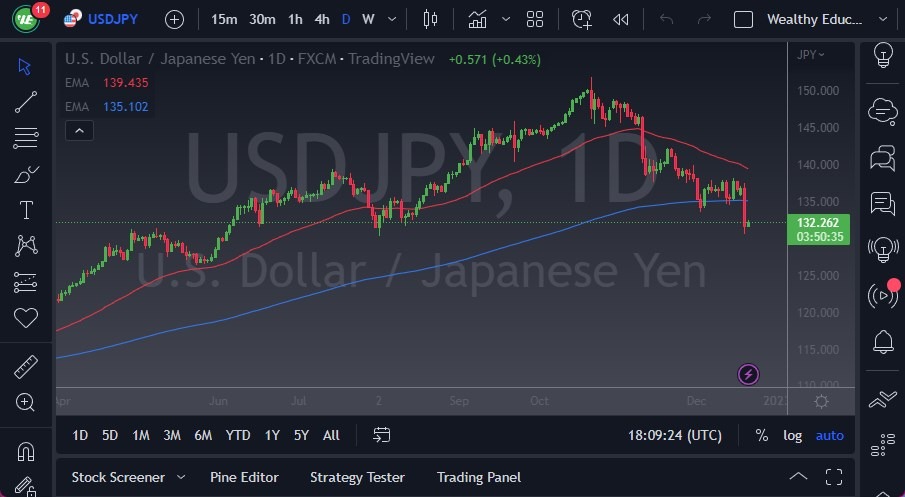Select the text annotation tool
This screenshot has width=905, height=497.
pos(26,210)
